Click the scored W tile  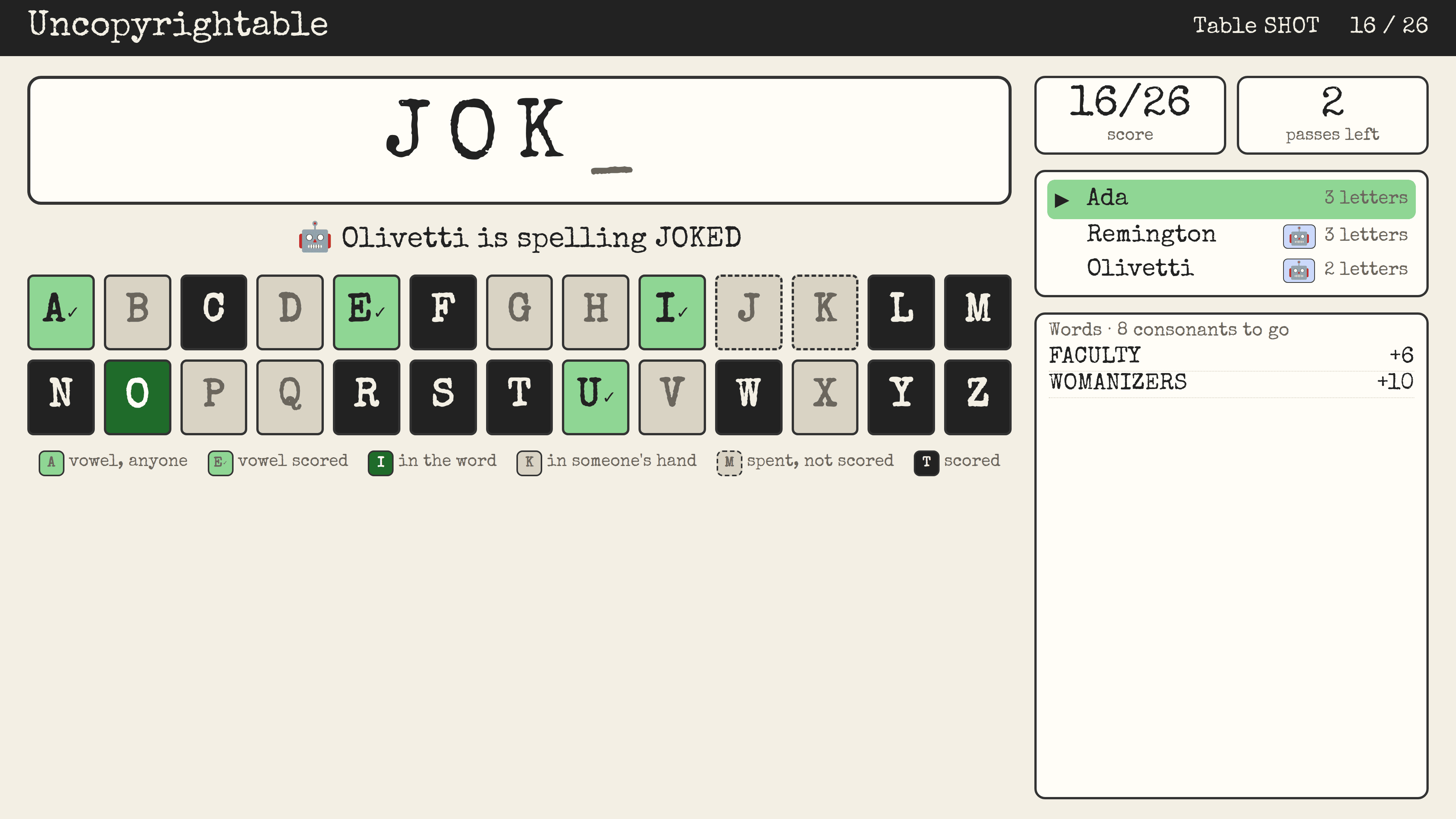click(x=749, y=397)
